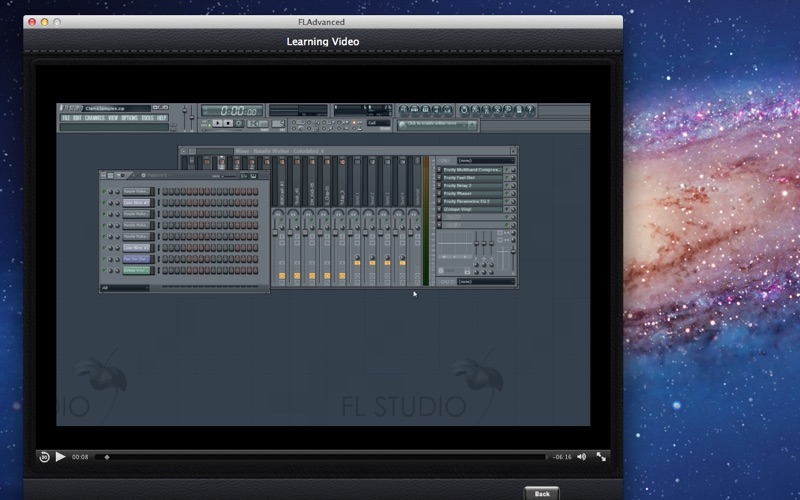Open the EDIT menu in the FL Studio video
The width and height of the screenshot is (800, 500).
point(77,118)
